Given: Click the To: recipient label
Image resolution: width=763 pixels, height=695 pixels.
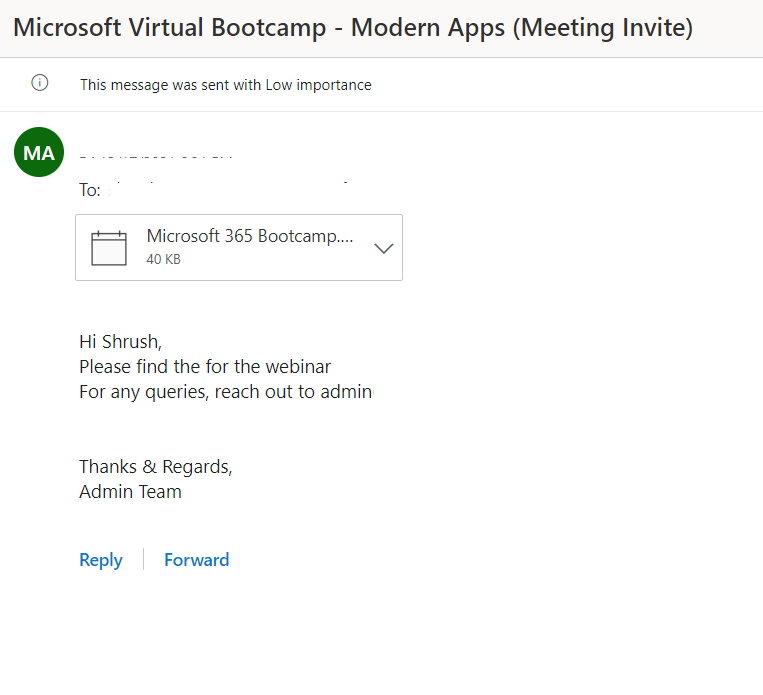Looking at the screenshot, I should point(90,190).
